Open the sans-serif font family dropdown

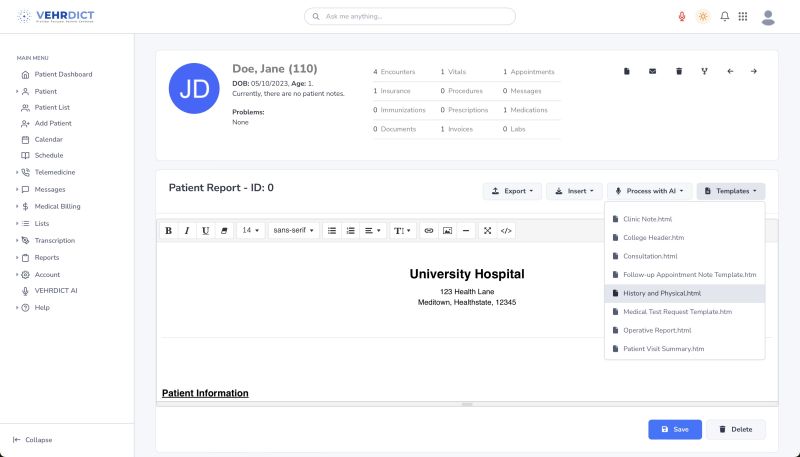(293, 230)
